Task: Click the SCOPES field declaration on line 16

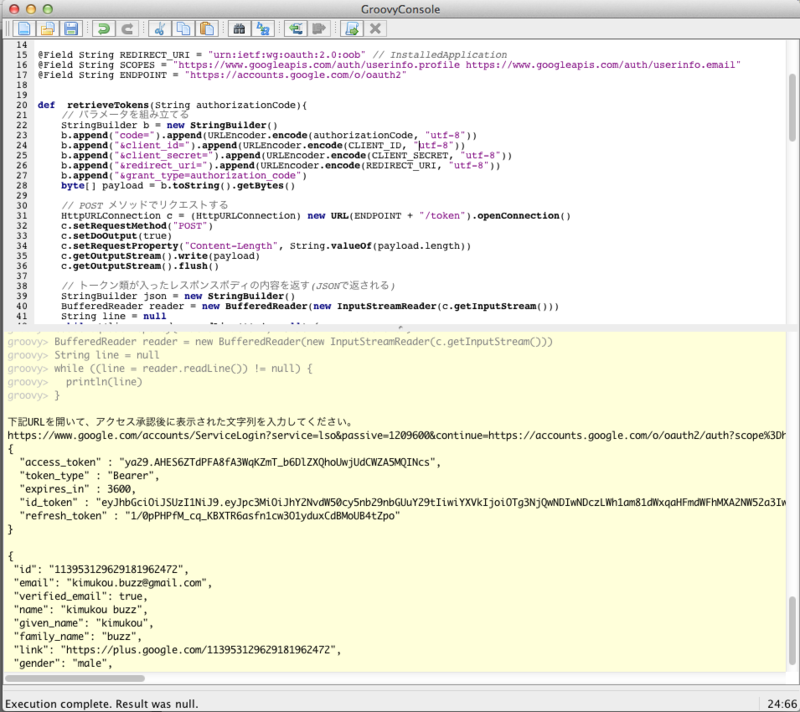Action: (x=389, y=65)
